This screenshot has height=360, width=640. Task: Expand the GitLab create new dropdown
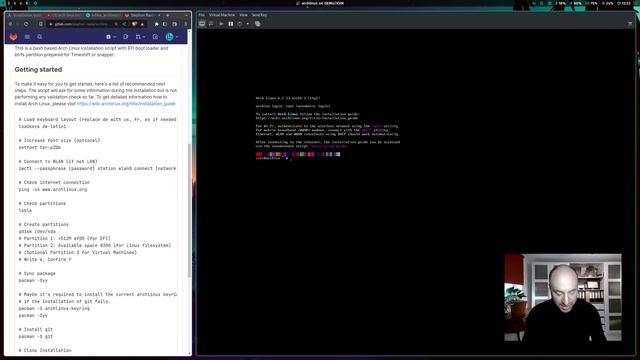coord(111,37)
